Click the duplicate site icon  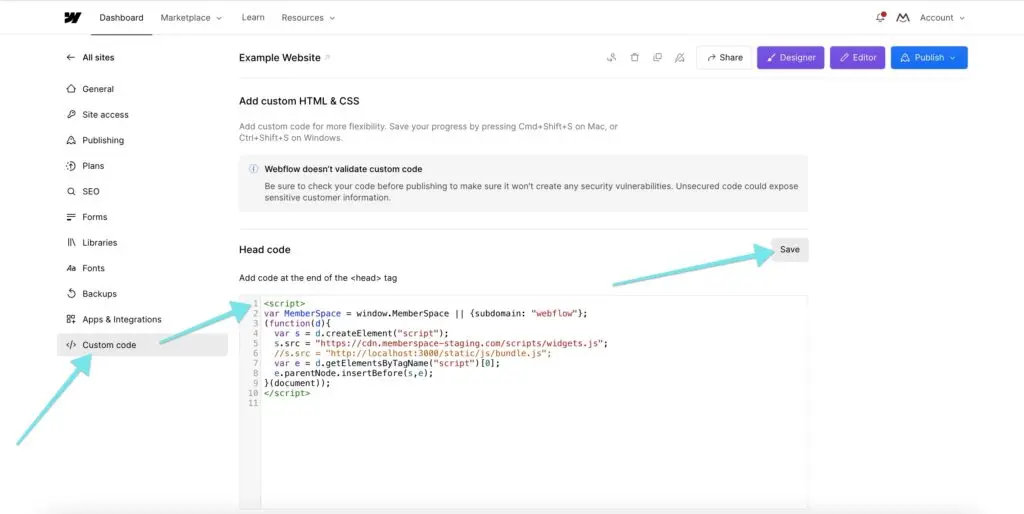[657, 57]
